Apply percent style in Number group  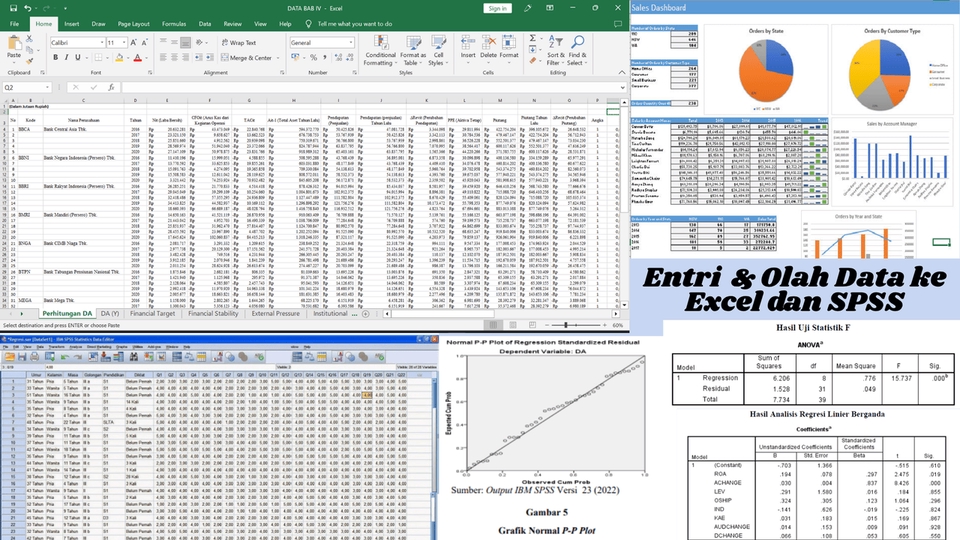(313, 58)
